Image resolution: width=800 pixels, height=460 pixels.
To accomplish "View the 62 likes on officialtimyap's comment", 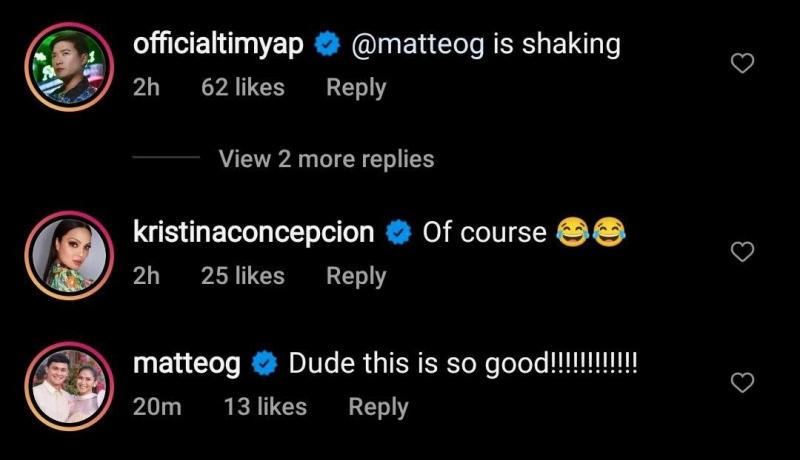I will click(243, 88).
